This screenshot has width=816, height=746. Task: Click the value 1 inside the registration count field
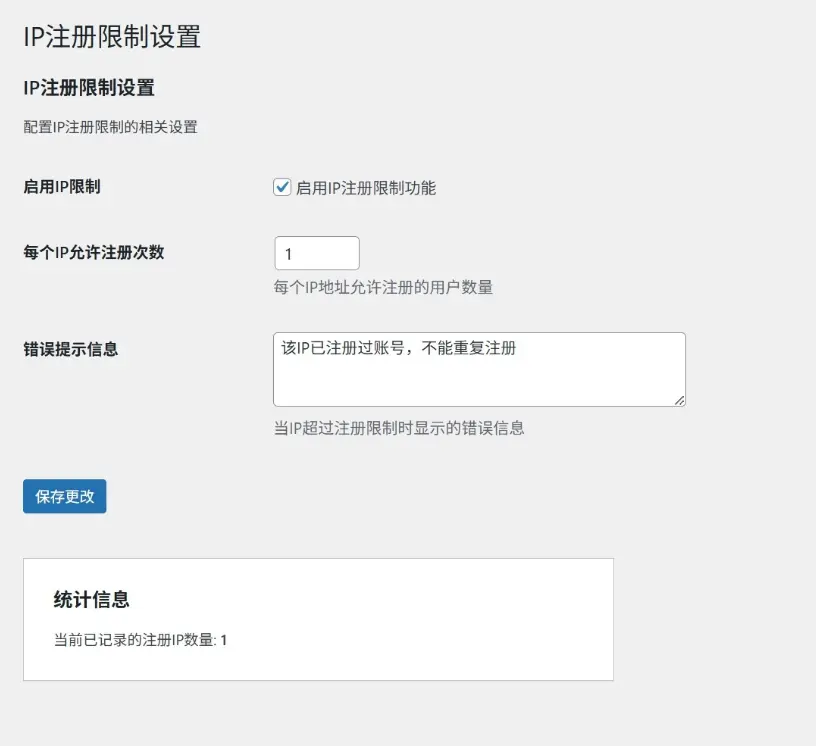[x=289, y=254]
